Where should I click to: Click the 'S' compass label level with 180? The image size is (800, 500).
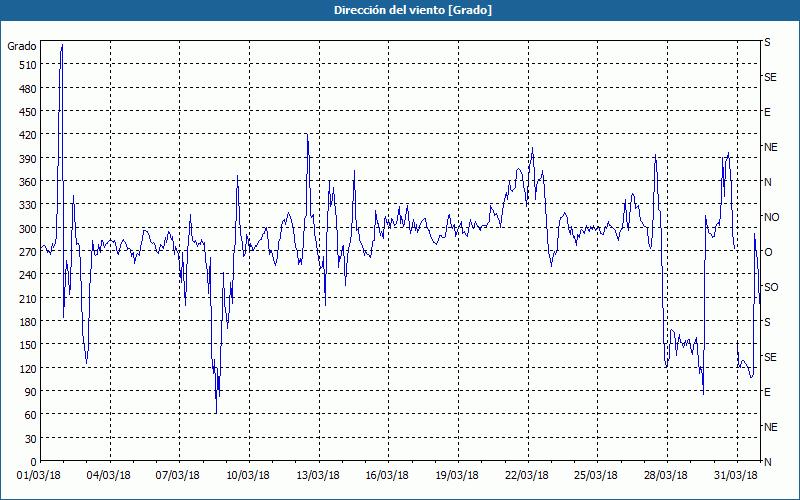click(767, 322)
